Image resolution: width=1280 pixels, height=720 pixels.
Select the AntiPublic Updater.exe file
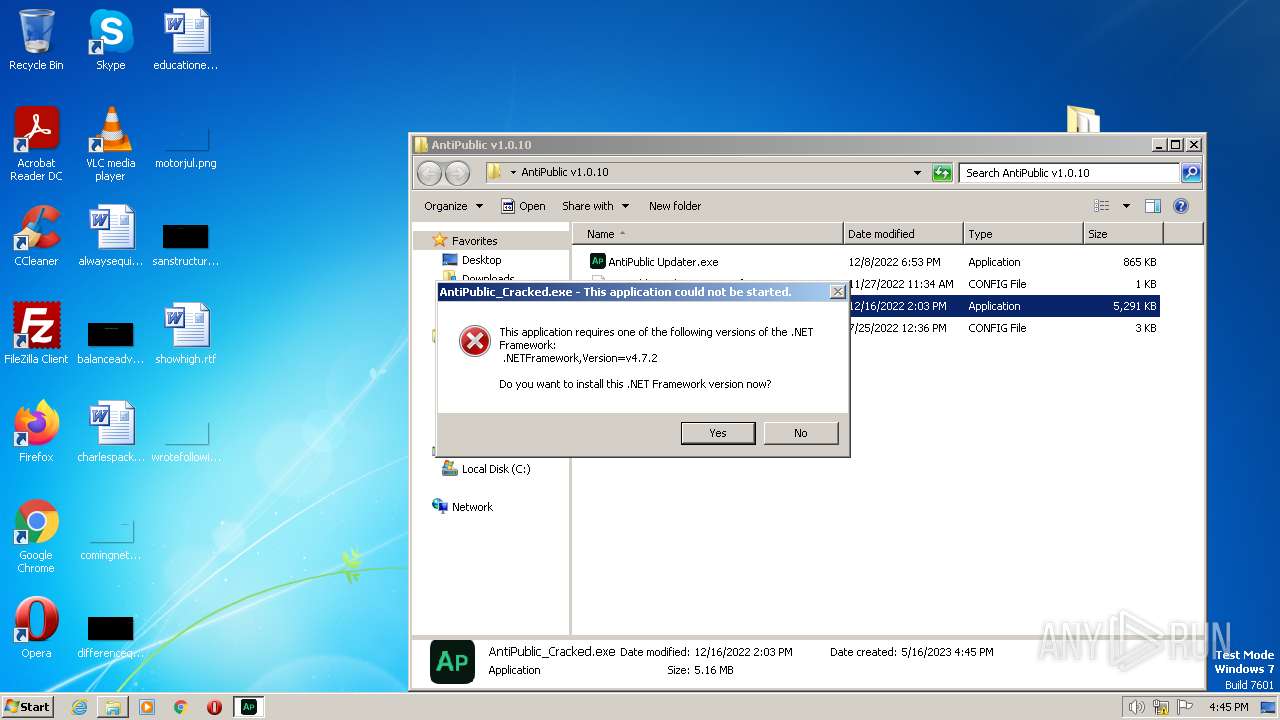coord(663,262)
